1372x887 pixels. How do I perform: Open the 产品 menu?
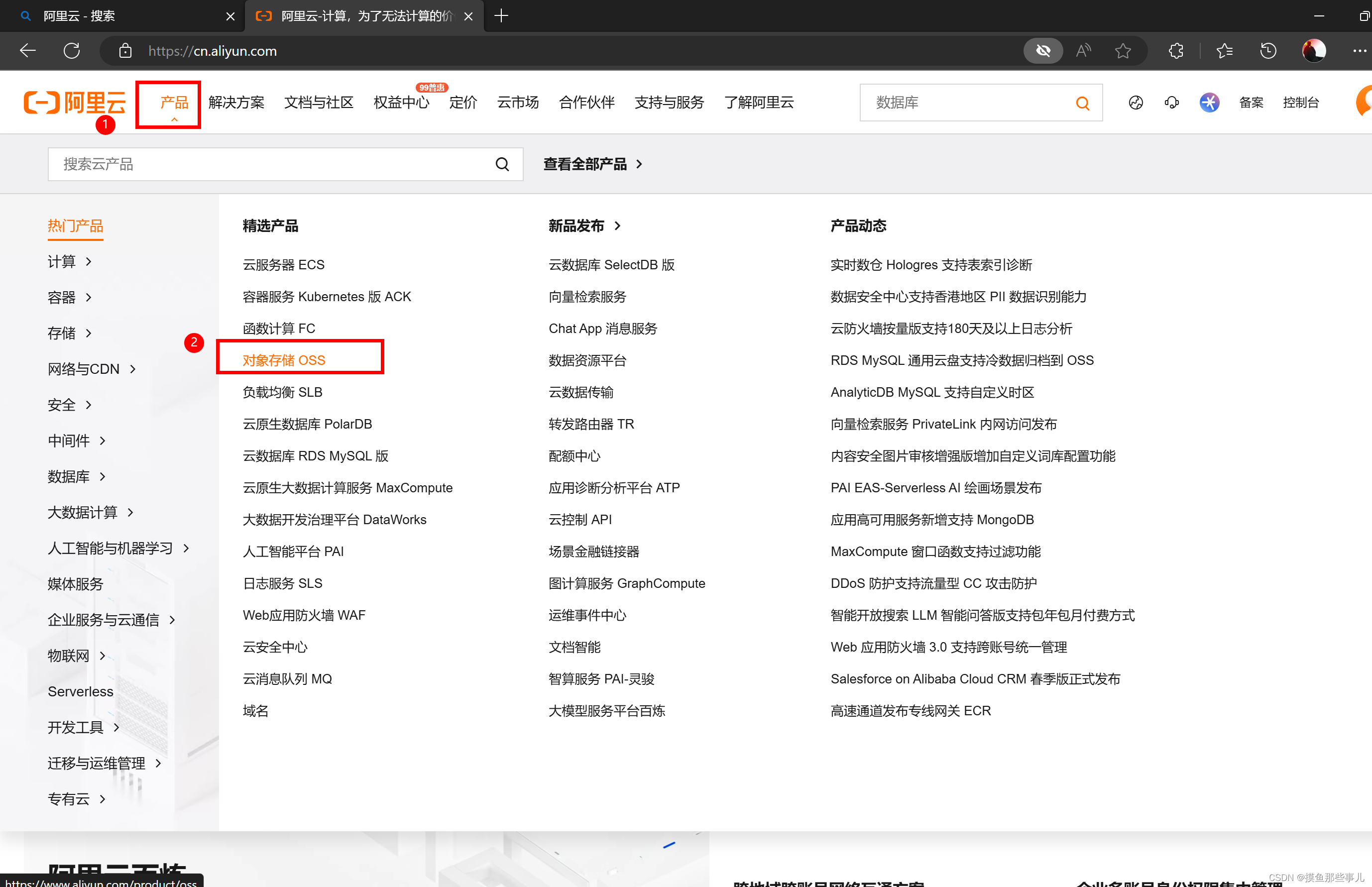[175, 103]
